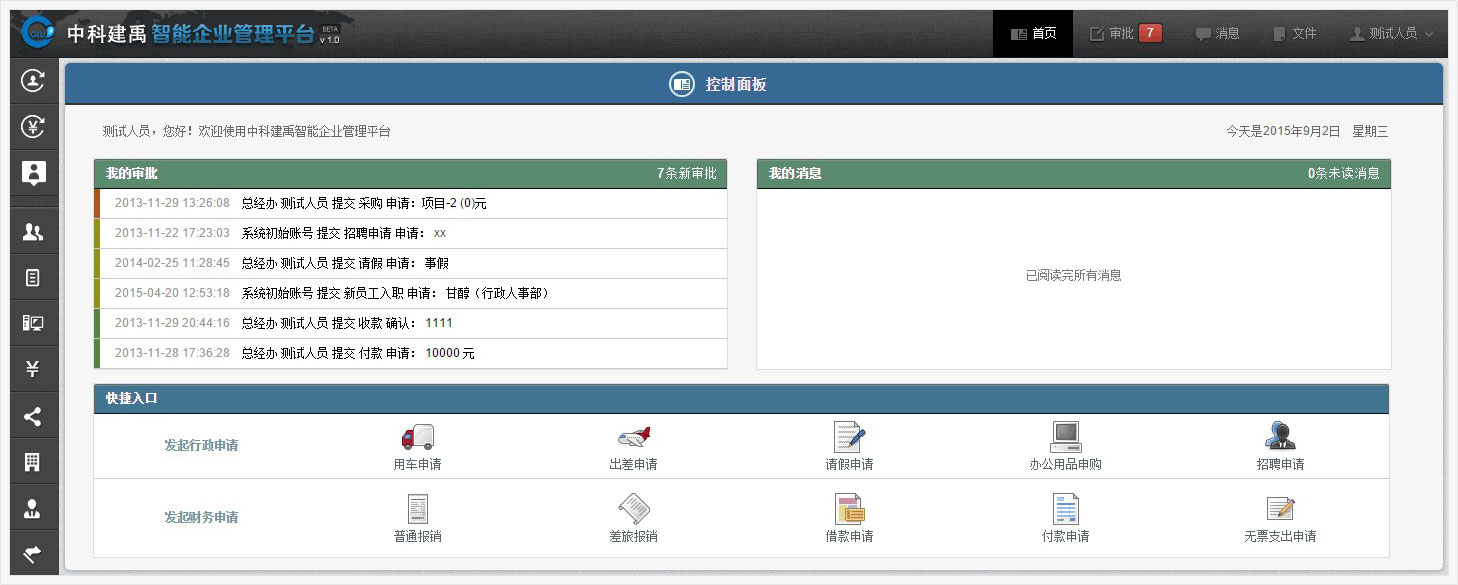Open approval row 付款 申请: 10000 元
The width and height of the screenshot is (1458, 585).
click(x=411, y=353)
